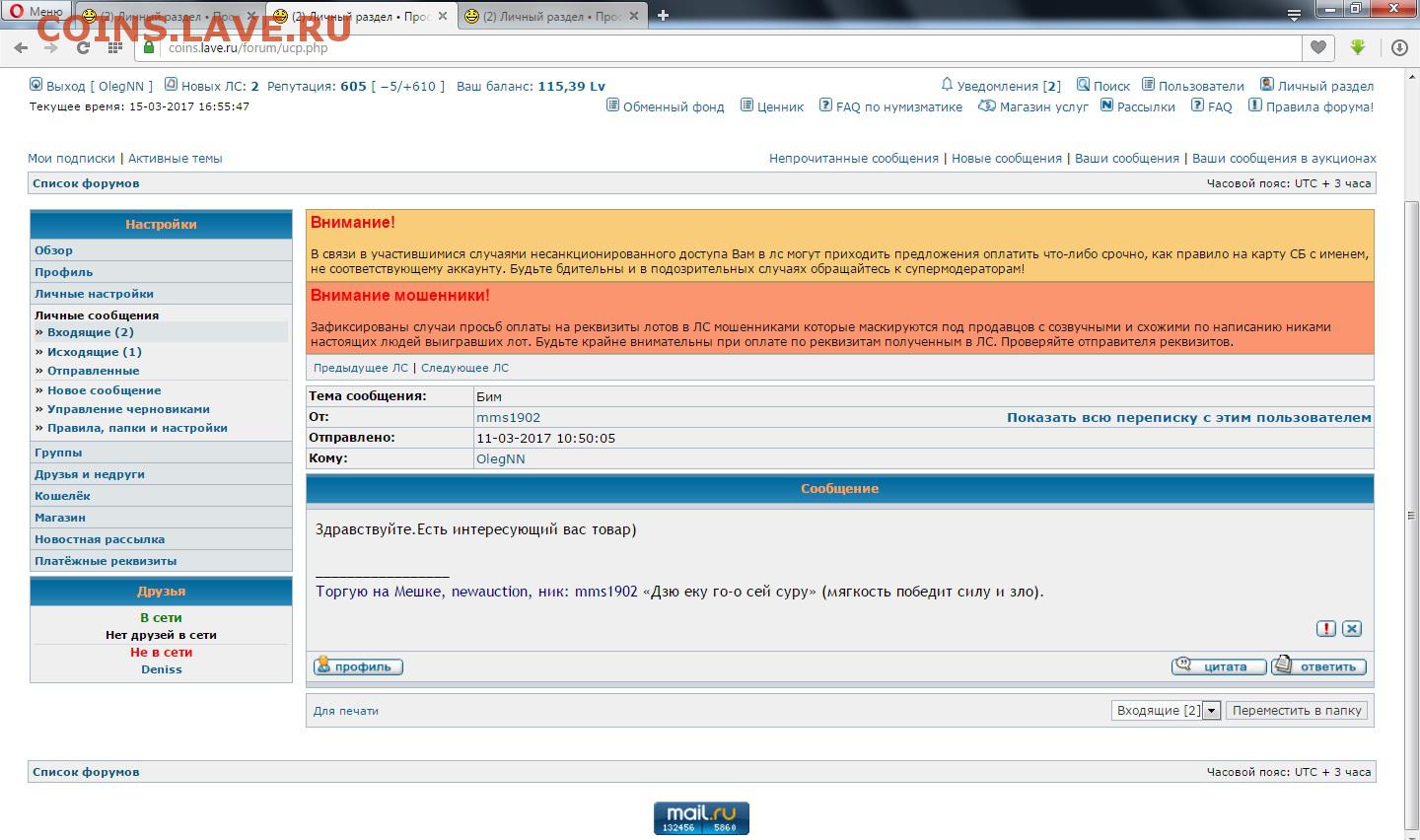Click the heart bookmark icon in address bar
The image size is (1420, 840).
click(x=1317, y=47)
